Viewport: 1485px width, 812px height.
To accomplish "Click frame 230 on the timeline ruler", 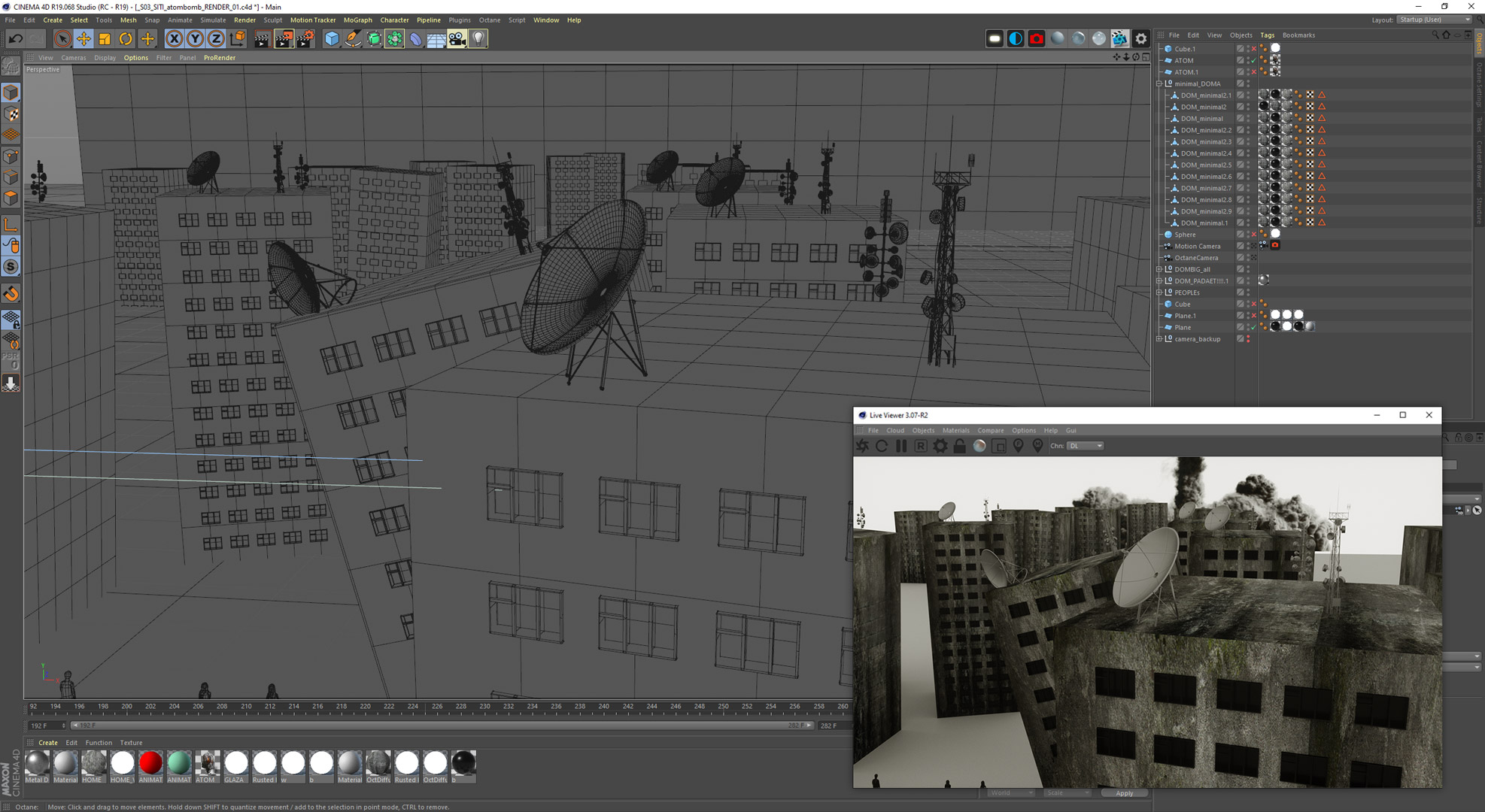I will 484,707.
